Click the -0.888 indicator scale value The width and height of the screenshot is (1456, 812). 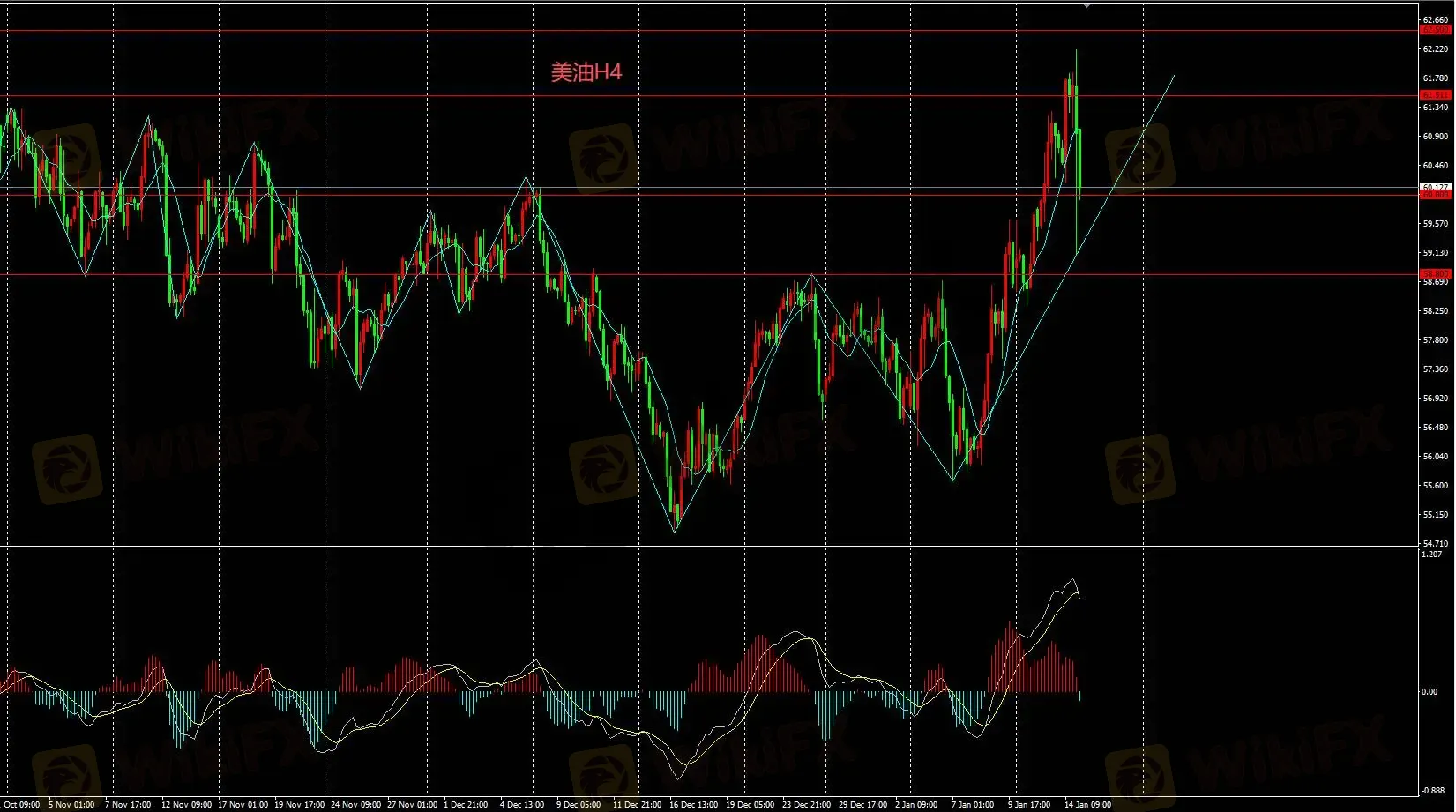point(1433,791)
